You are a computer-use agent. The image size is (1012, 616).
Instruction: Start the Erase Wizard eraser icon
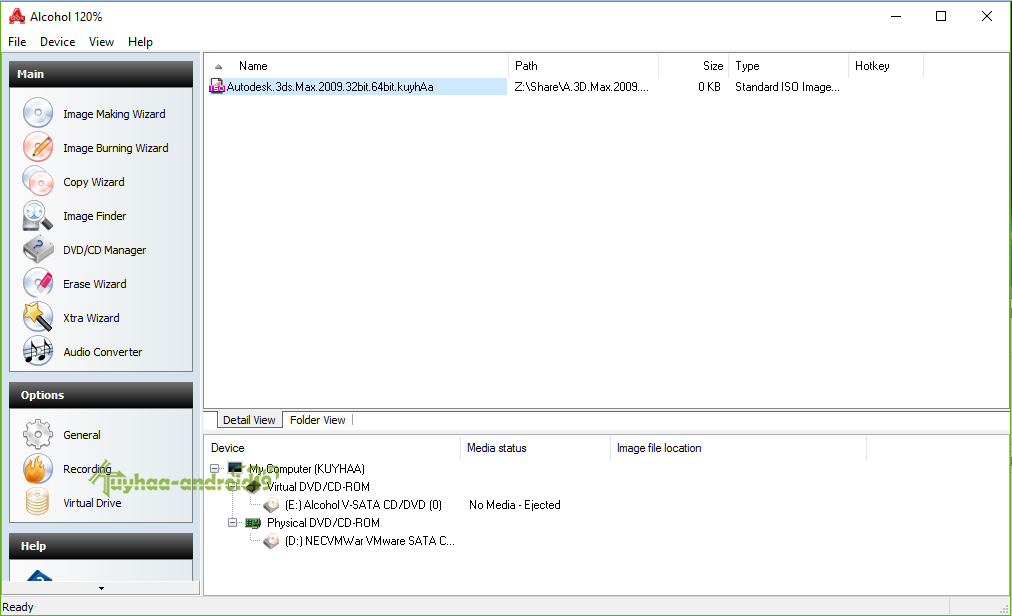38,283
